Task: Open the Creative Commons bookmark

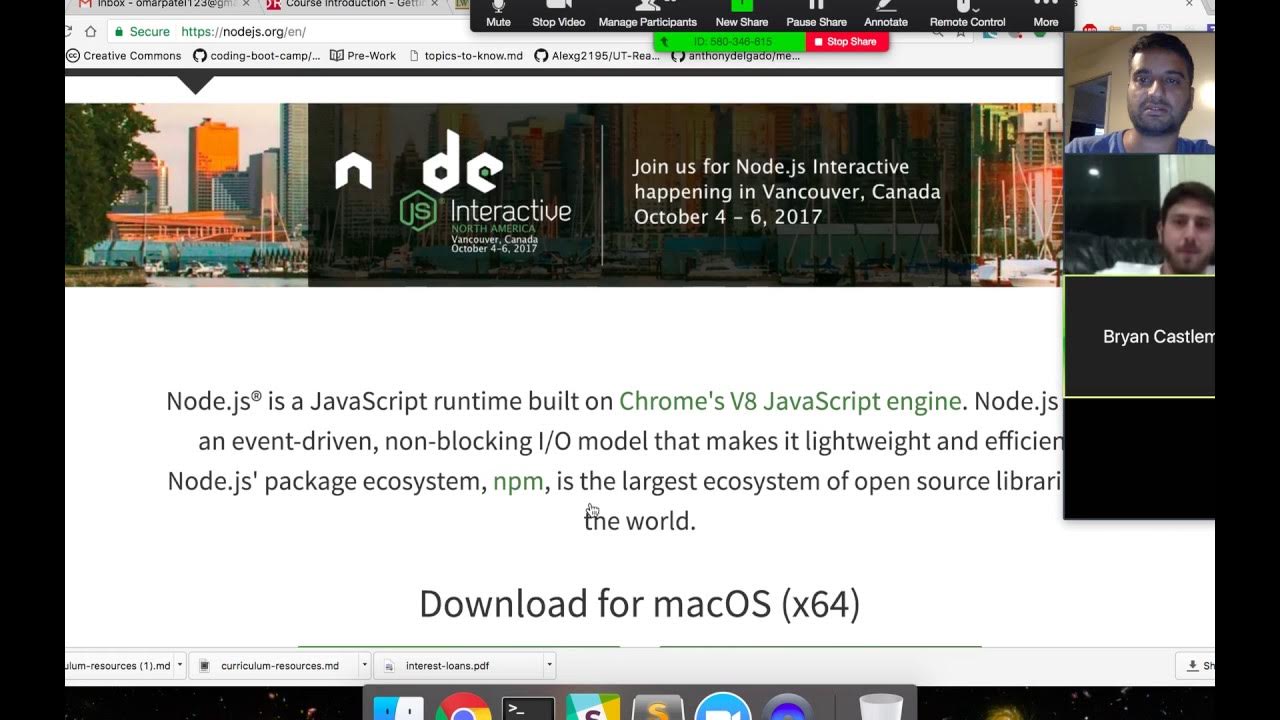Action: pos(124,56)
